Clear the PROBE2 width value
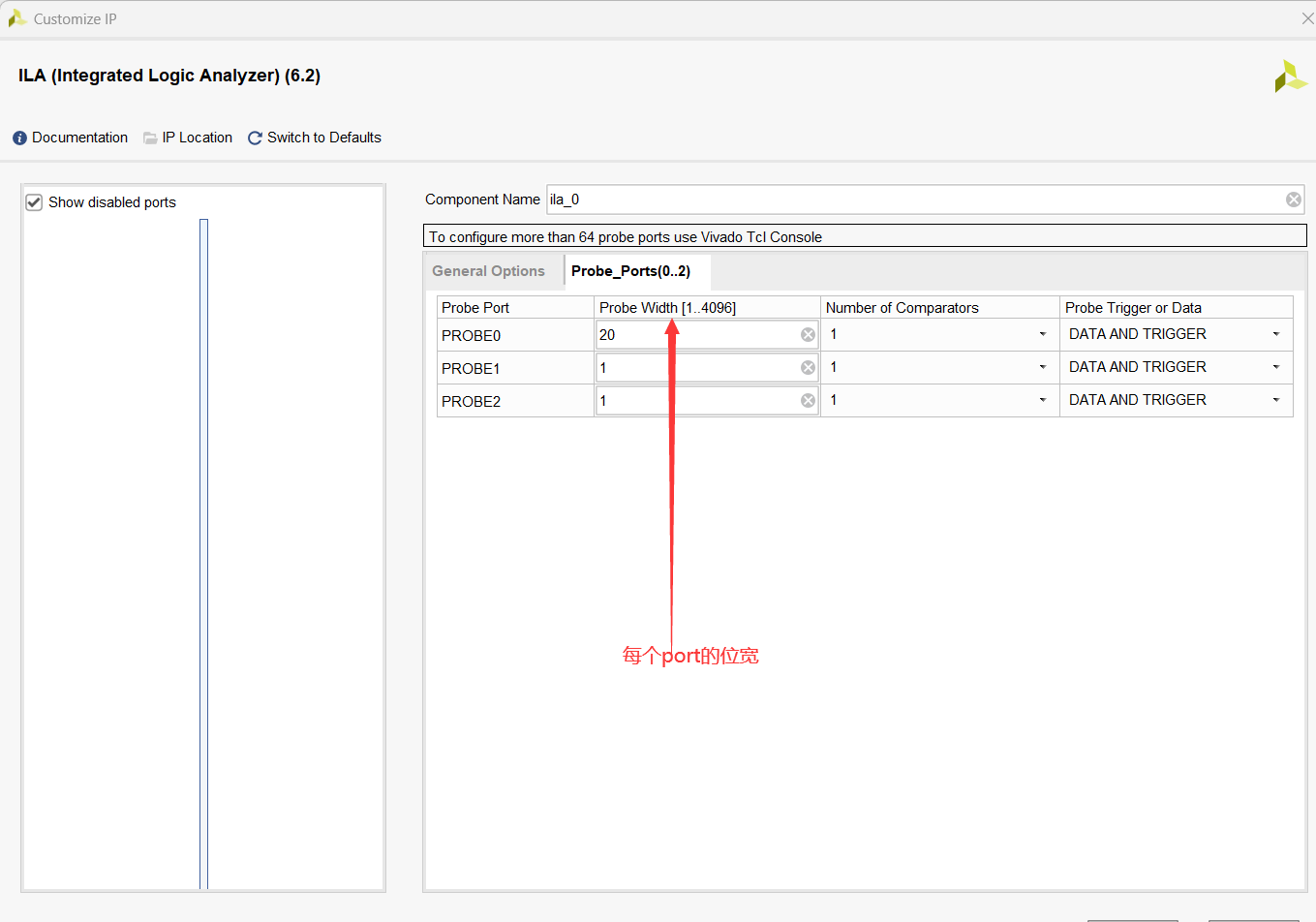Image resolution: width=1316 pixels, height=922 pixels. click(x=808, y=401)
